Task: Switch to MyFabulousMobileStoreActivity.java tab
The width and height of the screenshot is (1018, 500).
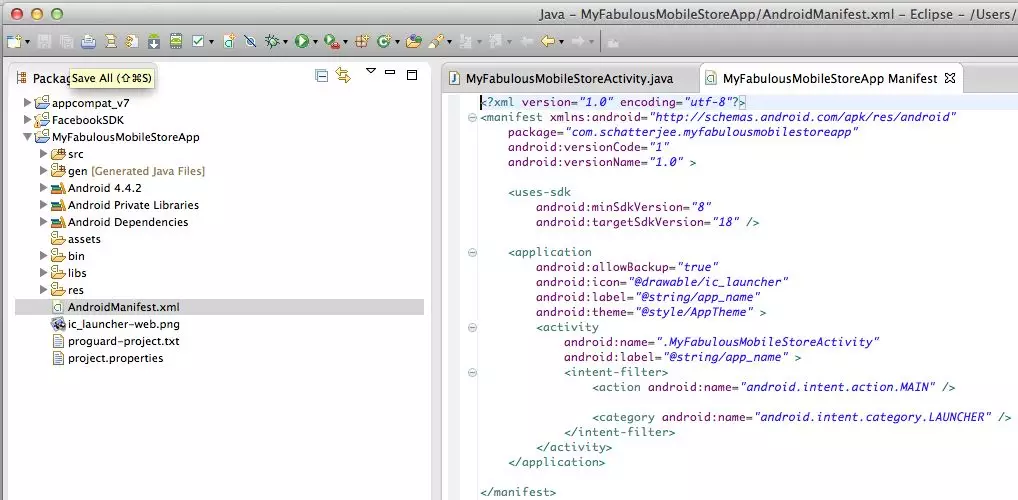Action: (570, 78)
